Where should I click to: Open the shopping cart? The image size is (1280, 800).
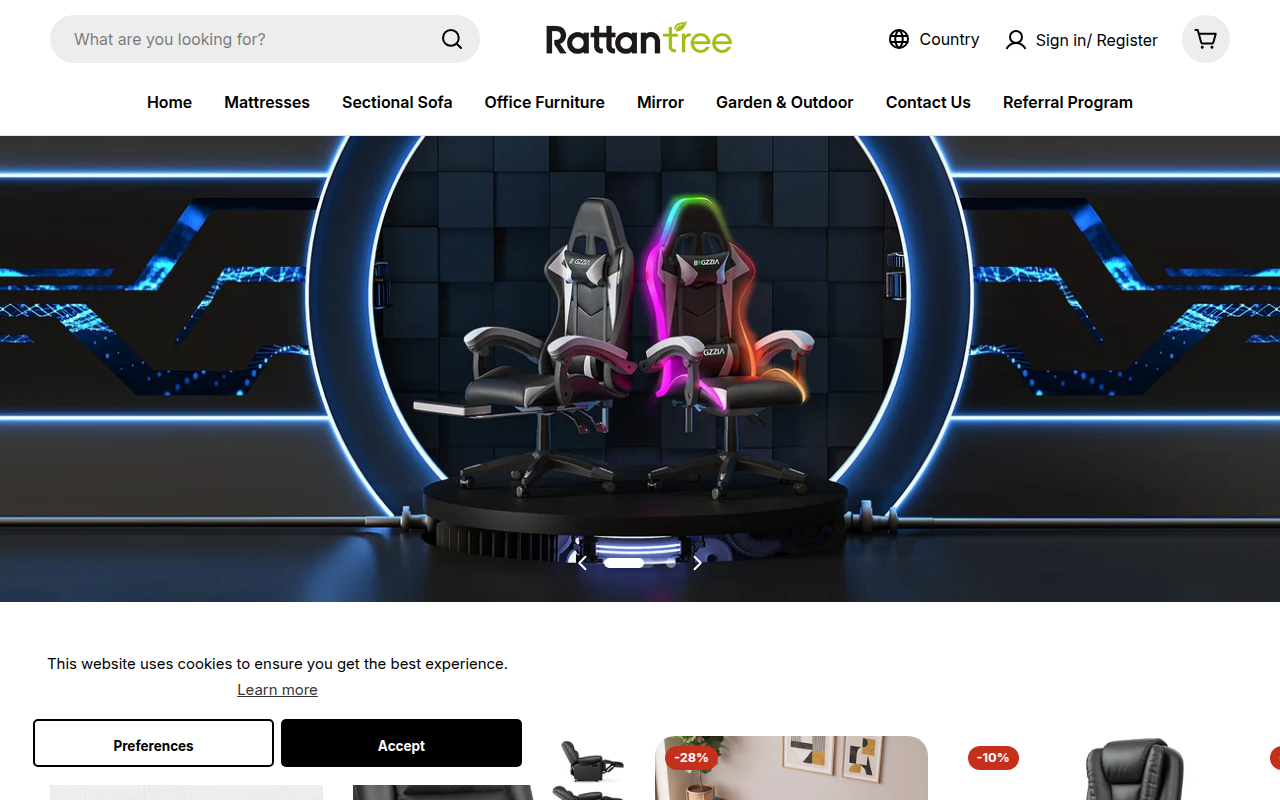[x=1206, y=39]
